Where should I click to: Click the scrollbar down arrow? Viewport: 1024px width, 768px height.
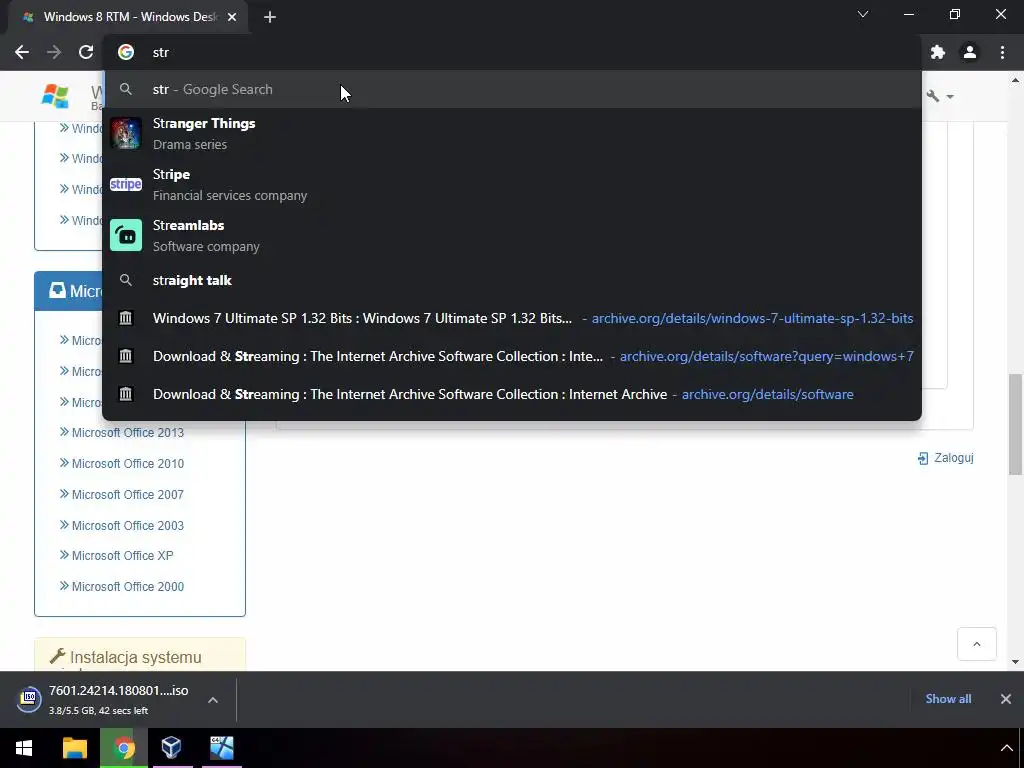tap(1015, 662)
